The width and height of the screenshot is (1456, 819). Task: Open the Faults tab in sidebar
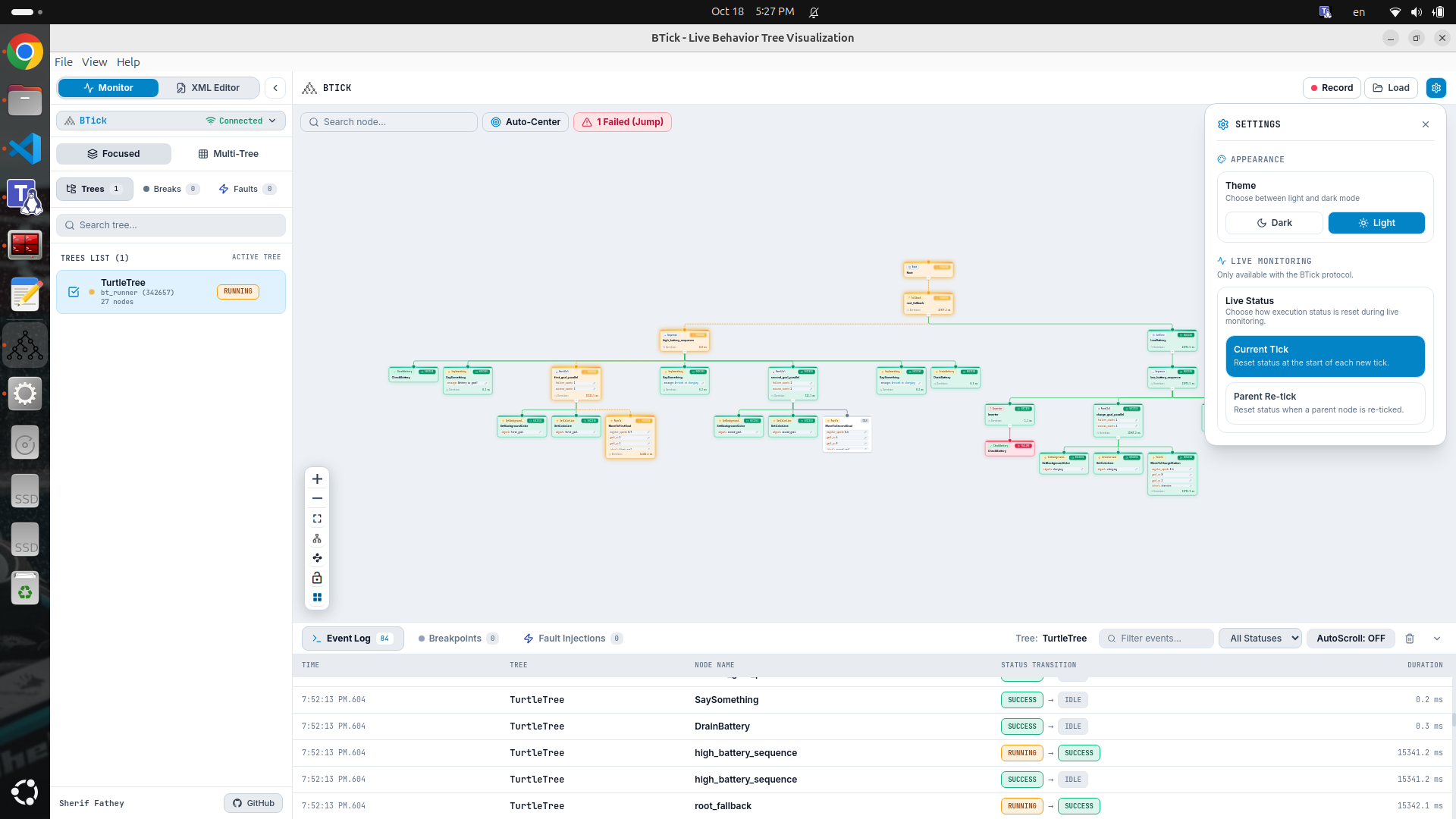[x=247, y=189]
